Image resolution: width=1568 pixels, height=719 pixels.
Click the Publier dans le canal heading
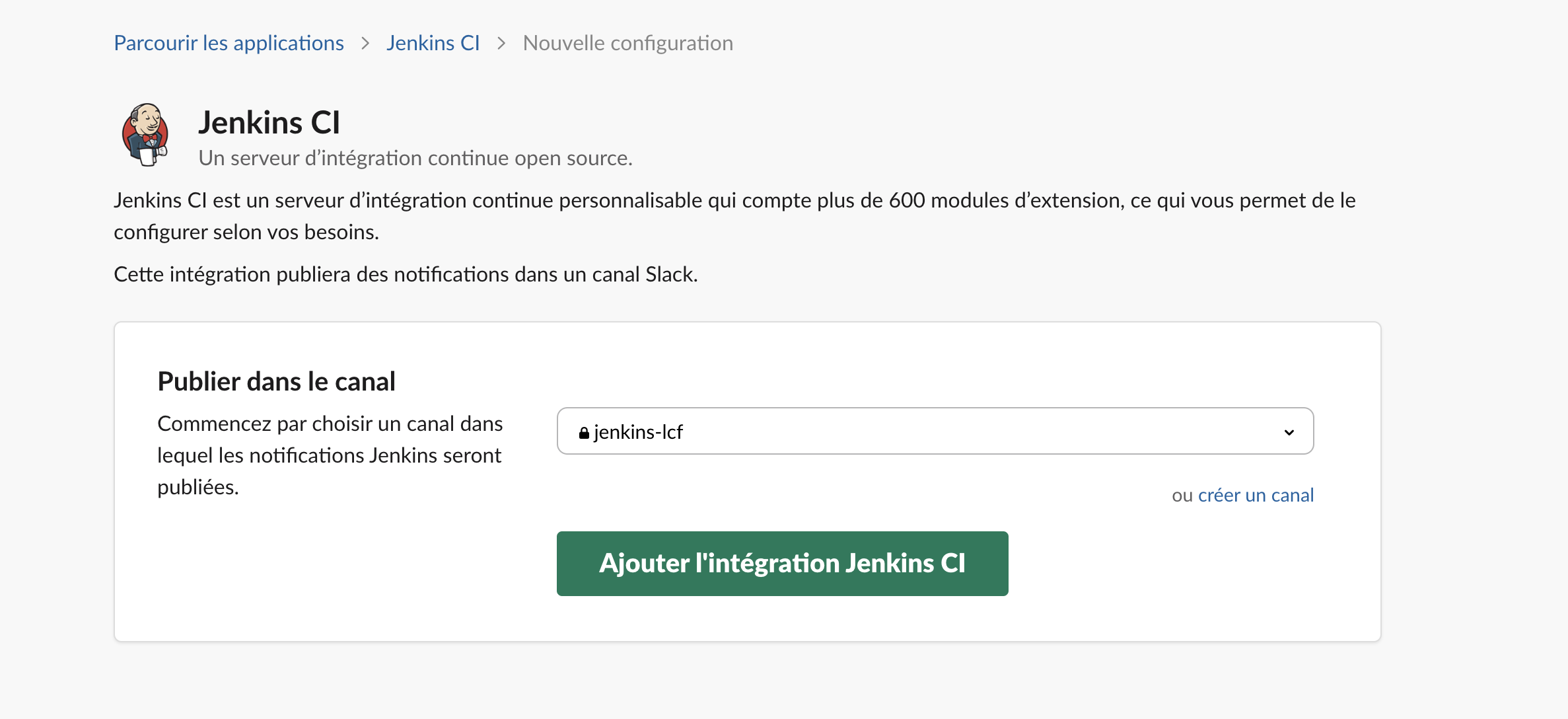point(276,381)
